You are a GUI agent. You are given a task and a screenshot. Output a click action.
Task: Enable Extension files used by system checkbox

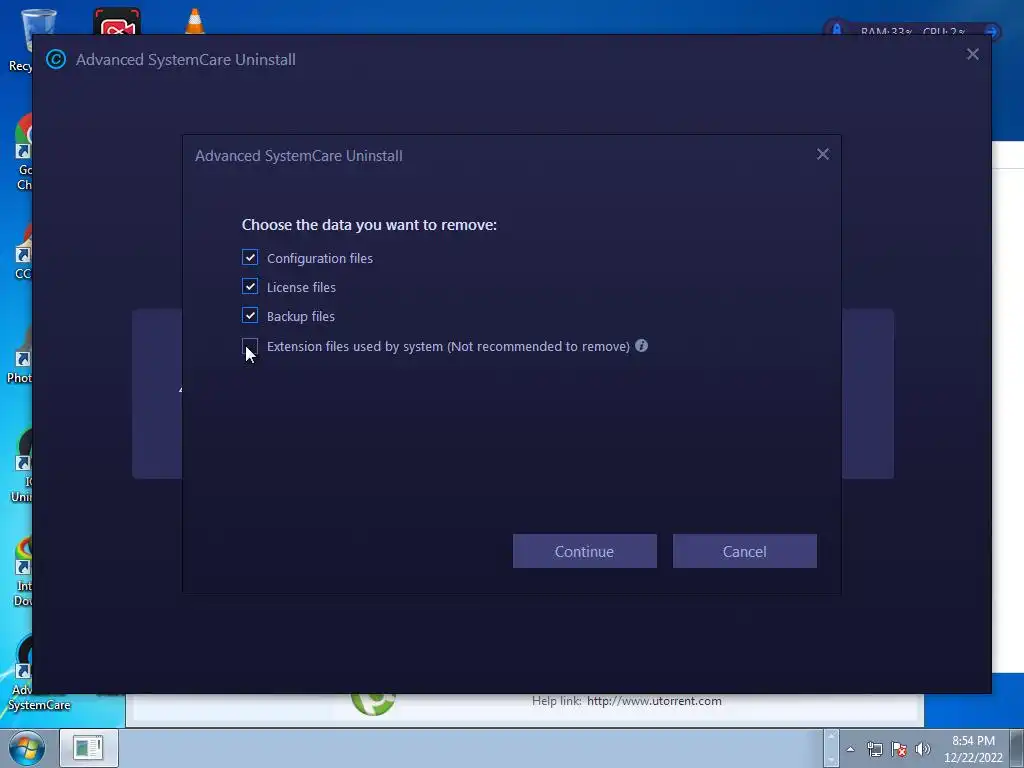[249, 345]
